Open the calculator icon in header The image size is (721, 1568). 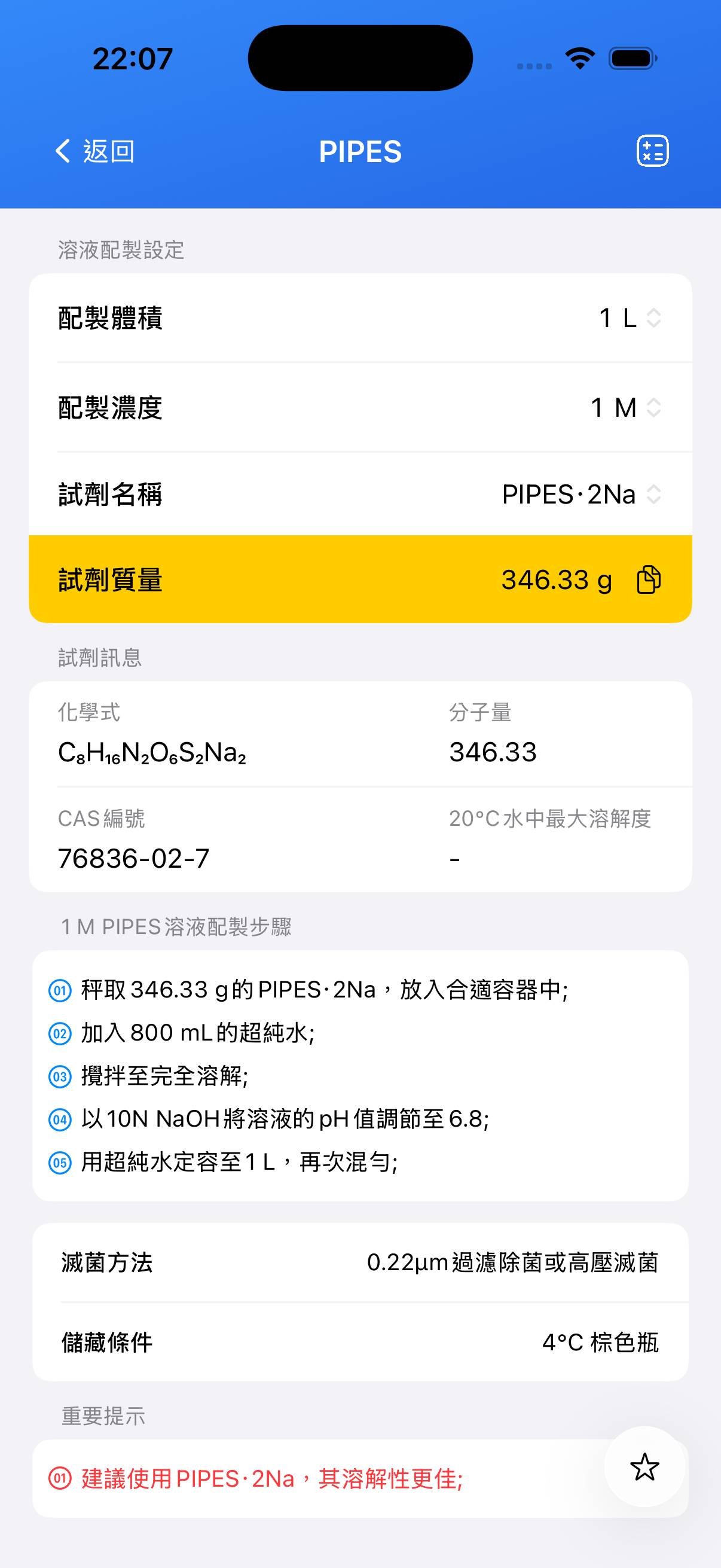coord(652,150)
